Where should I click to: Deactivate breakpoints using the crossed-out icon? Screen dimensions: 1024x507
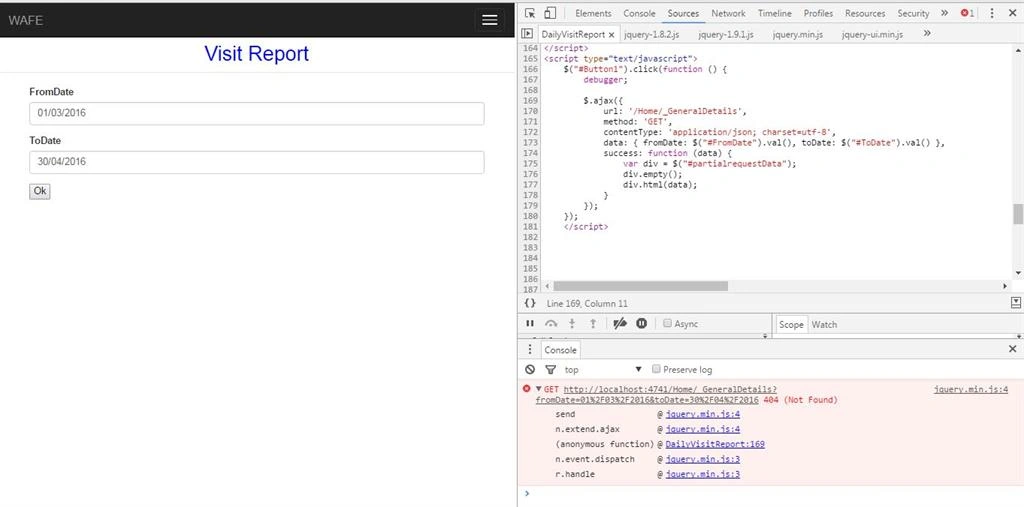click(620, 323)
